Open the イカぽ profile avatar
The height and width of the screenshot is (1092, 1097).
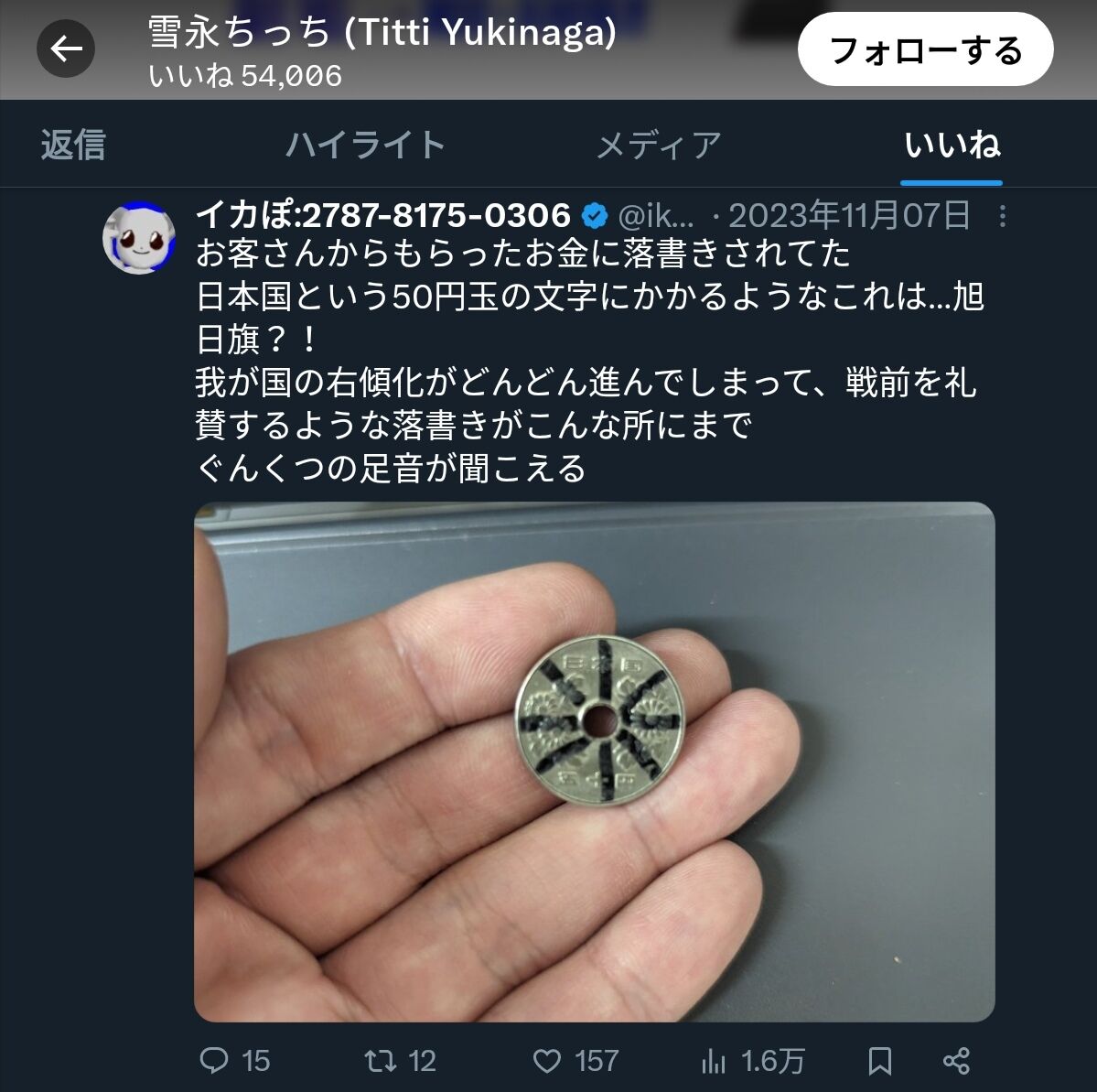[x=139, y=237]
